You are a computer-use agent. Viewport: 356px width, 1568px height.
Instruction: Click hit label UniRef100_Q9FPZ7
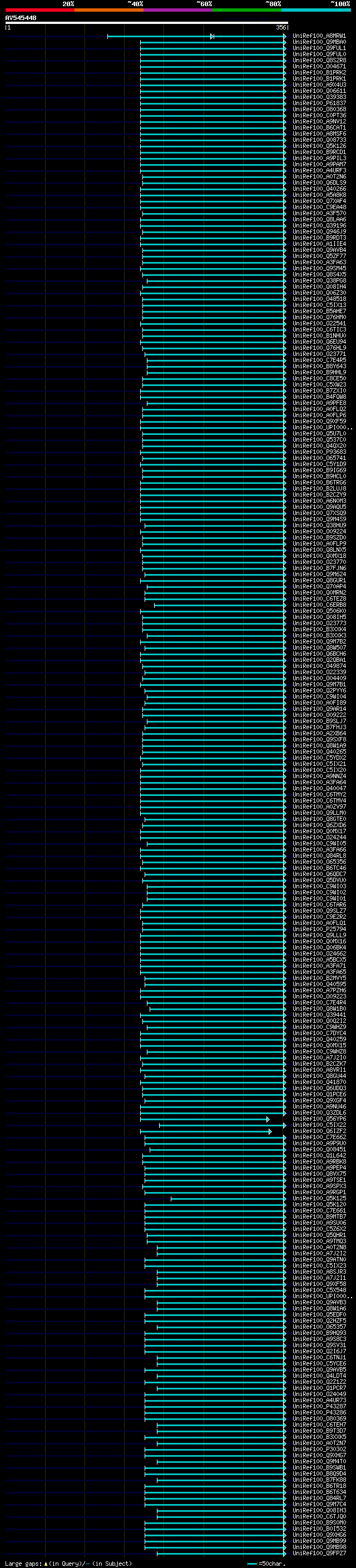(319, 1553)
